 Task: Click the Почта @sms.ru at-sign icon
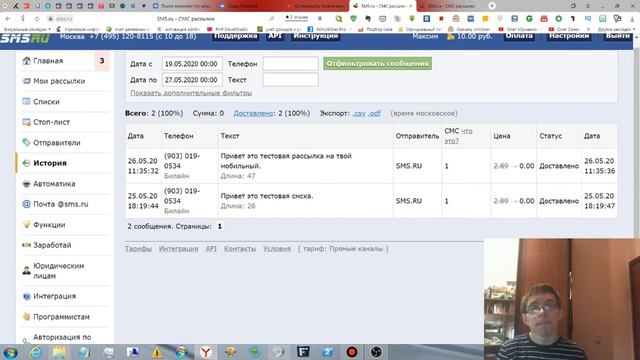coord(27,204)
